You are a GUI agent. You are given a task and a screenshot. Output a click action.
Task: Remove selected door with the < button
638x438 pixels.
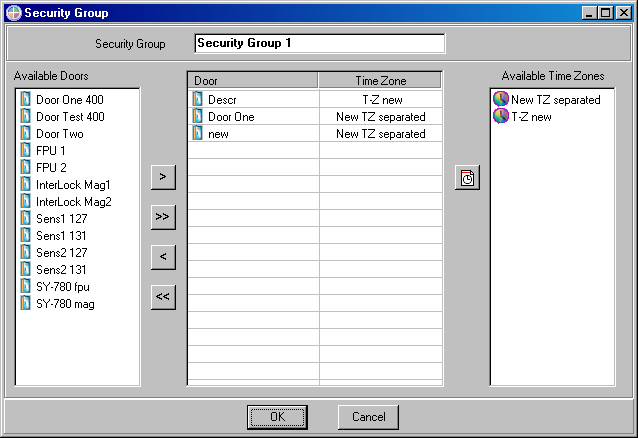click(x=163, y=257)
